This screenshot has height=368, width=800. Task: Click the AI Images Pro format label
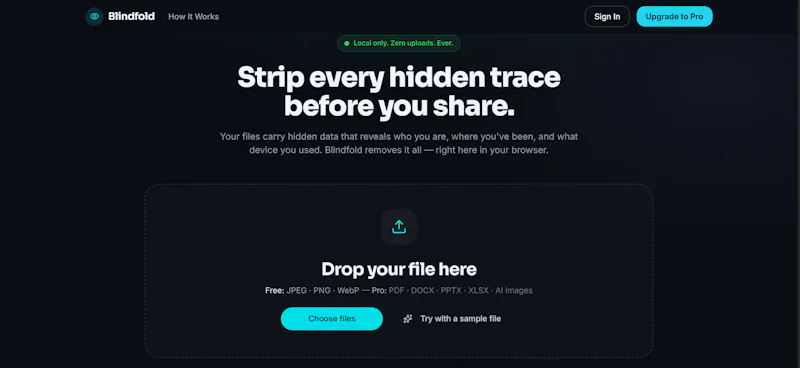point(514,290)
